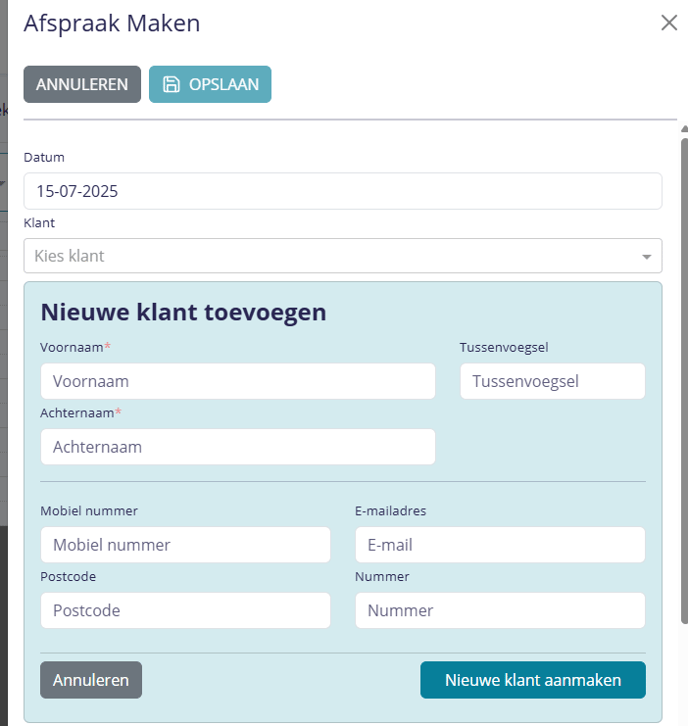Focus the Mobiel nummer input
Screen dimensions: 688x726
coord(185,545)
